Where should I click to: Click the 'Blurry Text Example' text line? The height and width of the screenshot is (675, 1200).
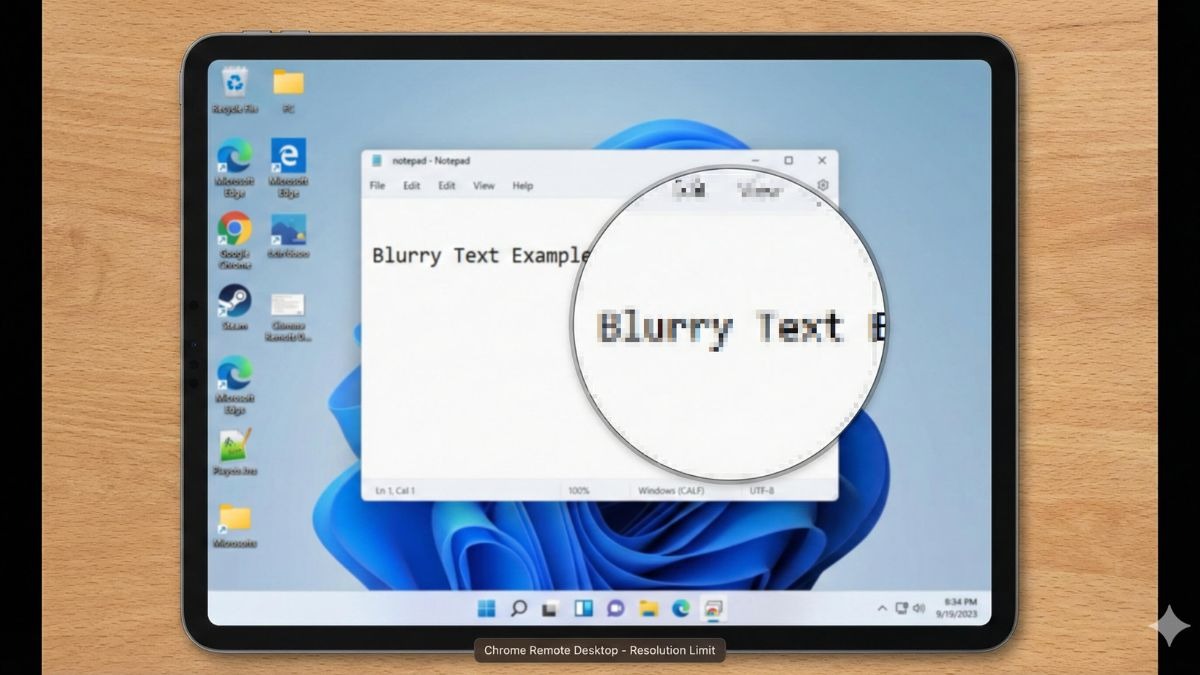click(x=481, y=256)
